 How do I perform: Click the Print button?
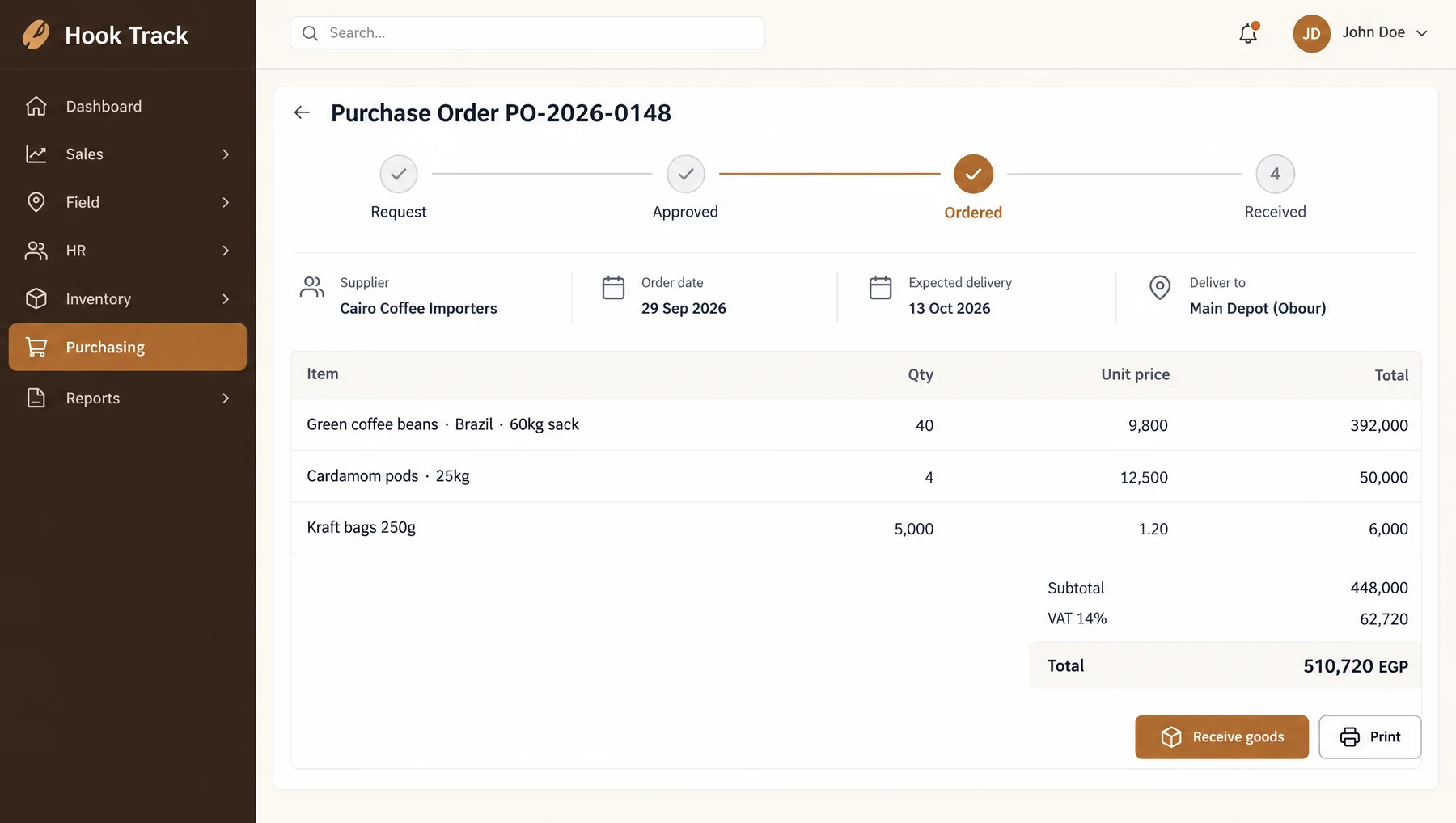[1369, 736]
